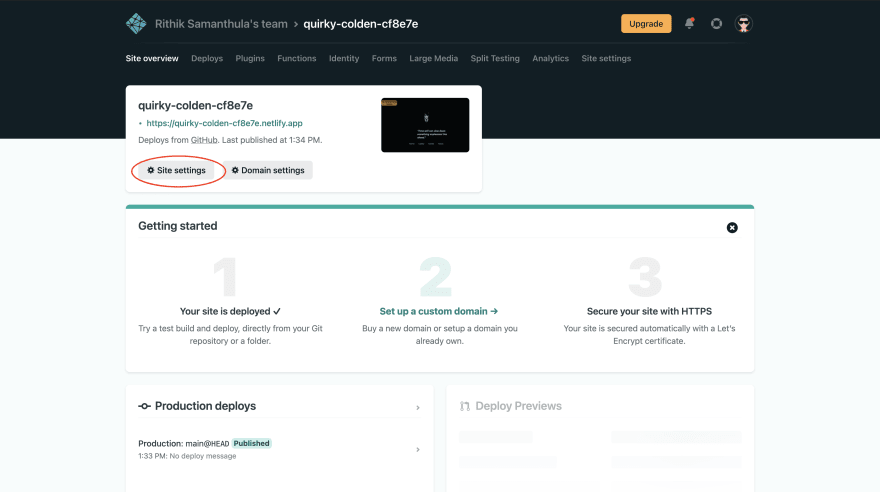This screenshot has width=880, height=492.
Task: Open the Domain settings button
Action: pyautogui.click(x=268, y=170)
